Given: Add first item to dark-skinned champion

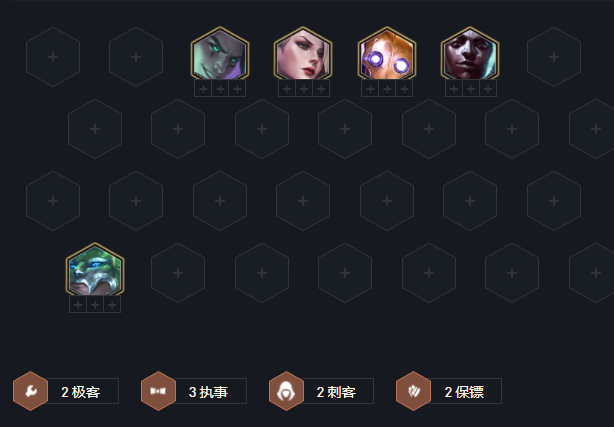Looking at the screenshot, I should (454, 89).
